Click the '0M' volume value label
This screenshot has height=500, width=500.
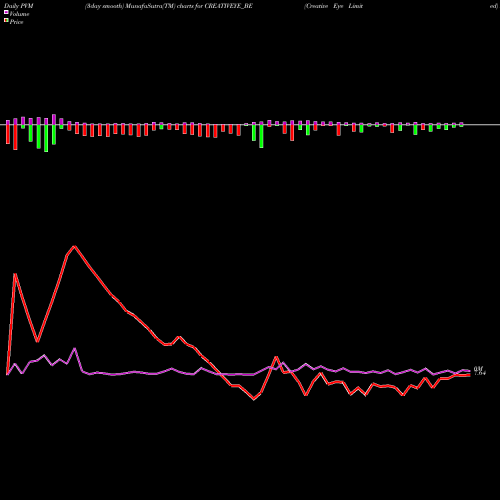pyautogui.click(x=478, y=368)
